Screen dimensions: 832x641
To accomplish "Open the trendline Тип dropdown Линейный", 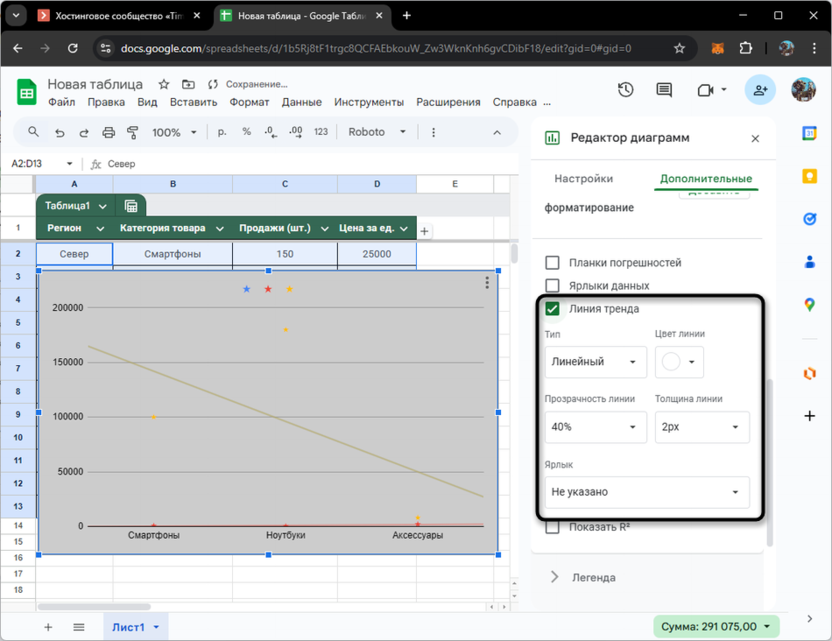I will [595, 362].
